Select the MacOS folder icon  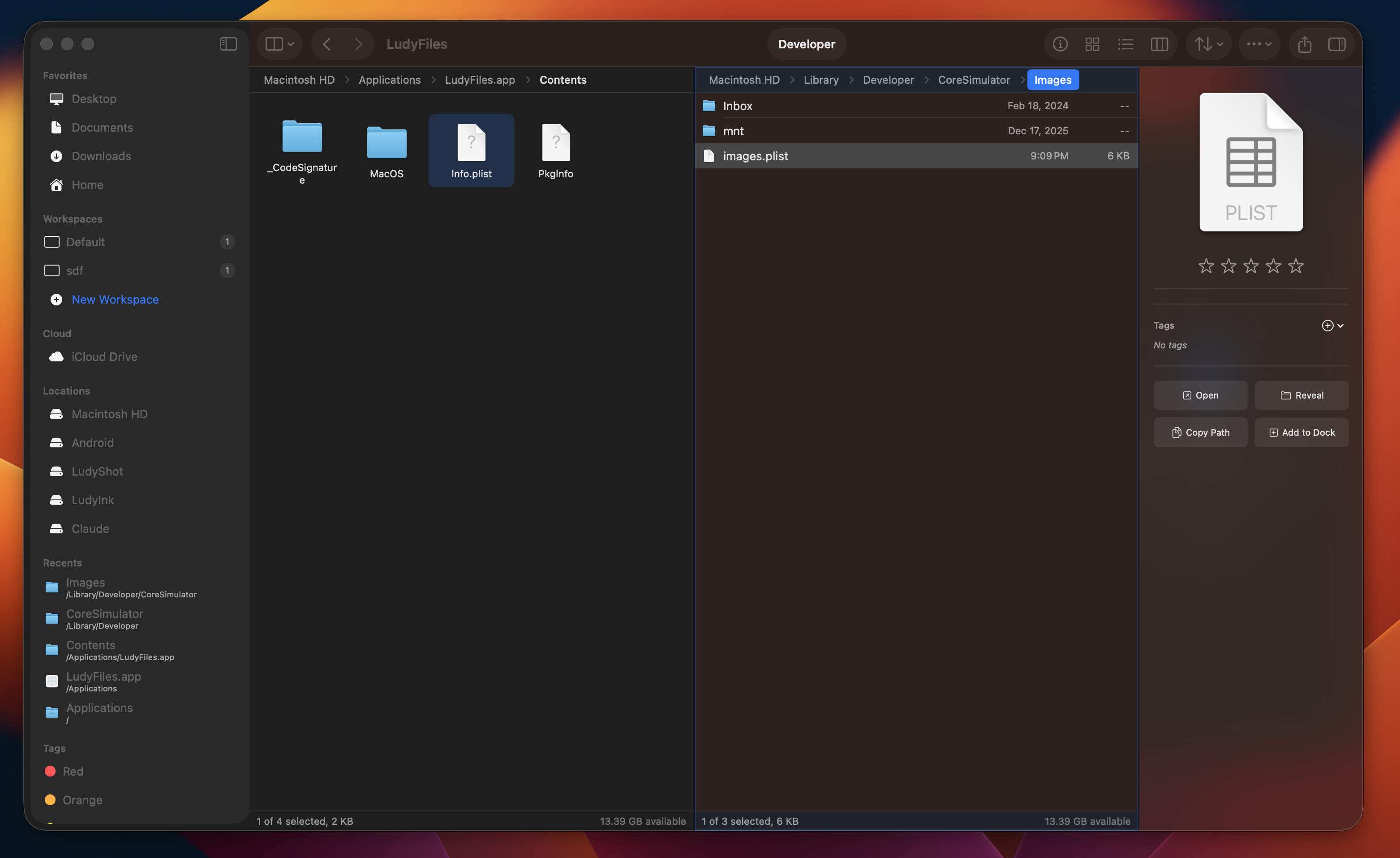click(x=387, y=142)
